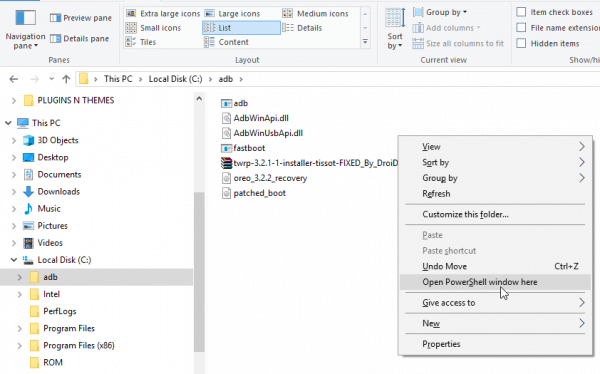Screen dimensions: 600x374
Task: Select the List layout option
Action: tap(241, 28)
